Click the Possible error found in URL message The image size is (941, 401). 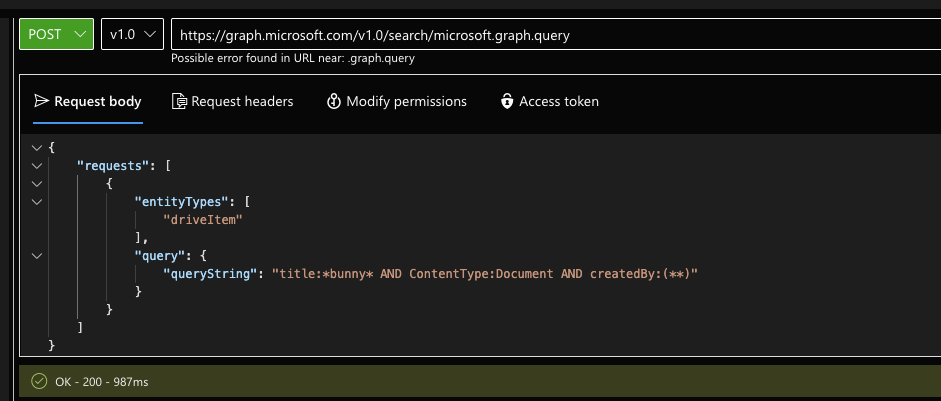coord(293,58)
